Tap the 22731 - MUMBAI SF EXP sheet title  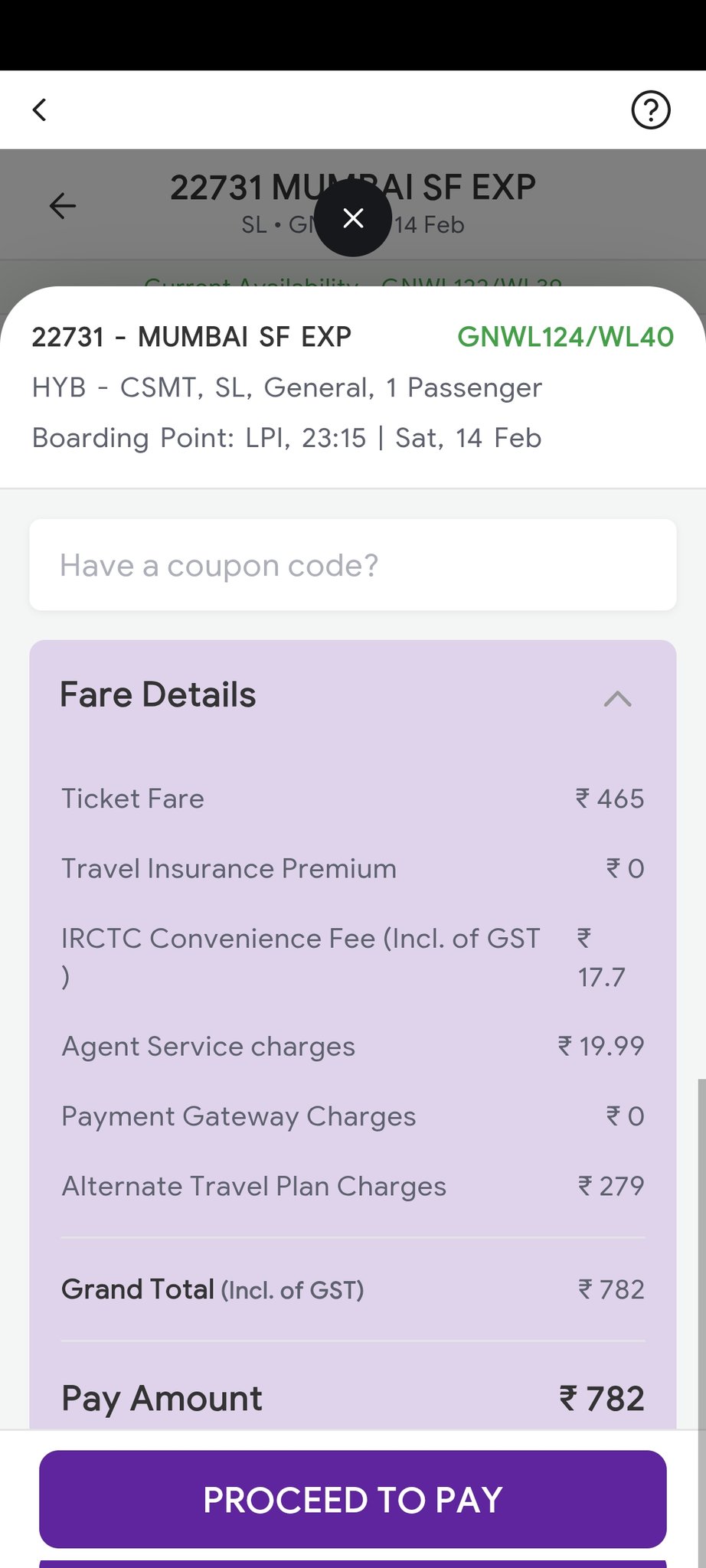[x=191, y=337]
